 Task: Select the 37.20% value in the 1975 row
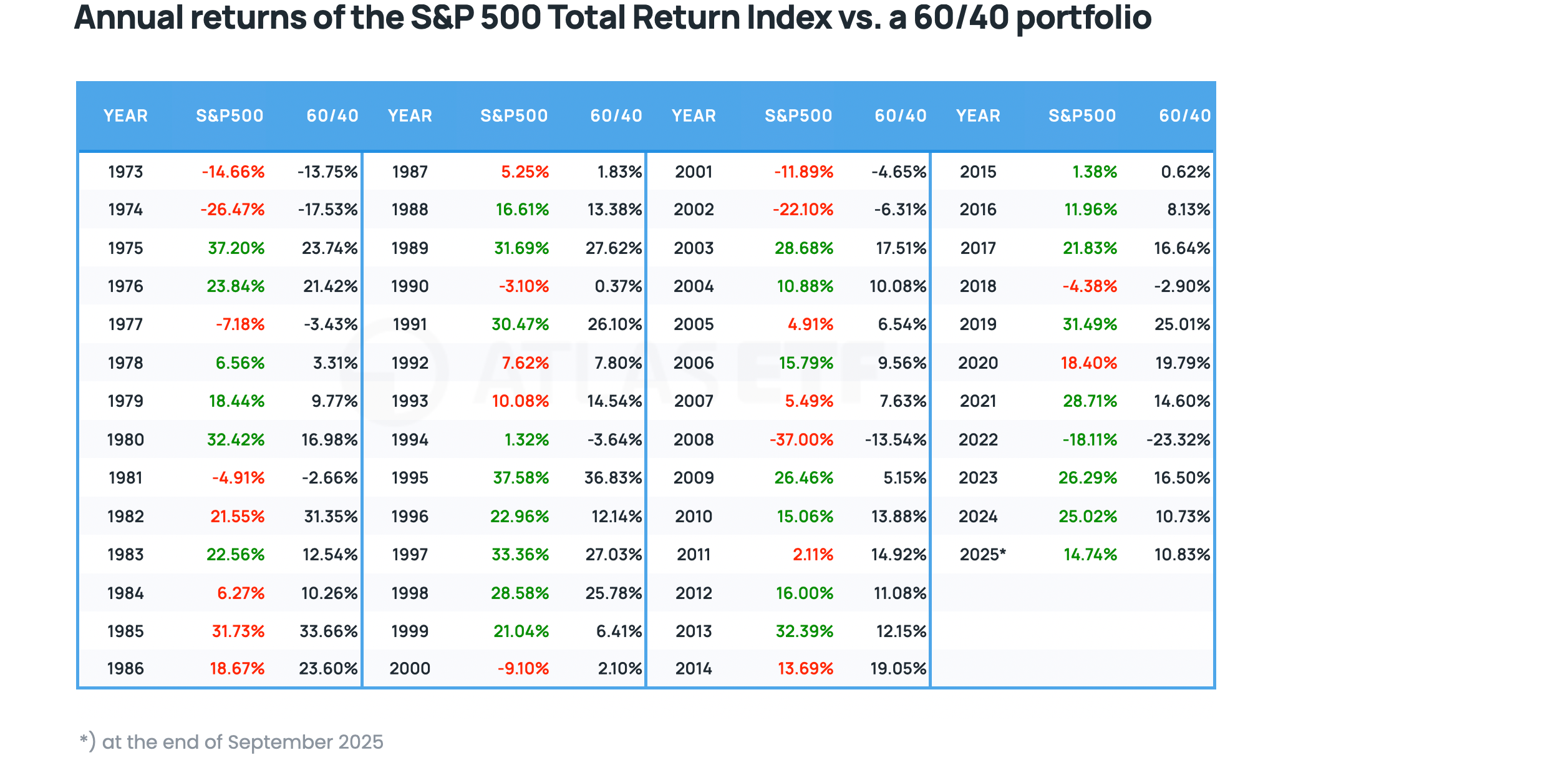click(x=236, y=248)
